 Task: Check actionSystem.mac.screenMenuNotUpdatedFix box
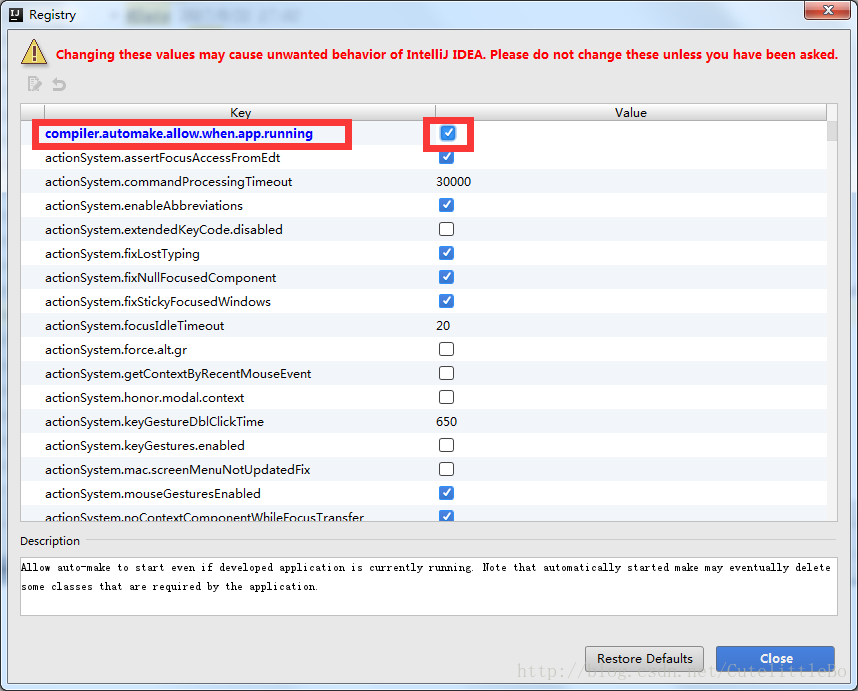[x=447, y=469]
